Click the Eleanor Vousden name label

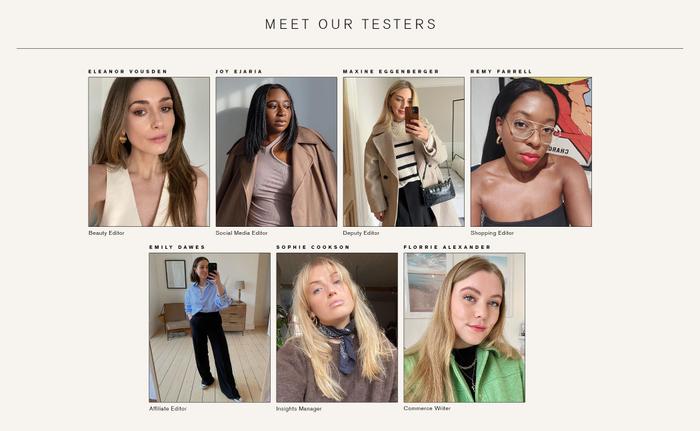point(128,71)
